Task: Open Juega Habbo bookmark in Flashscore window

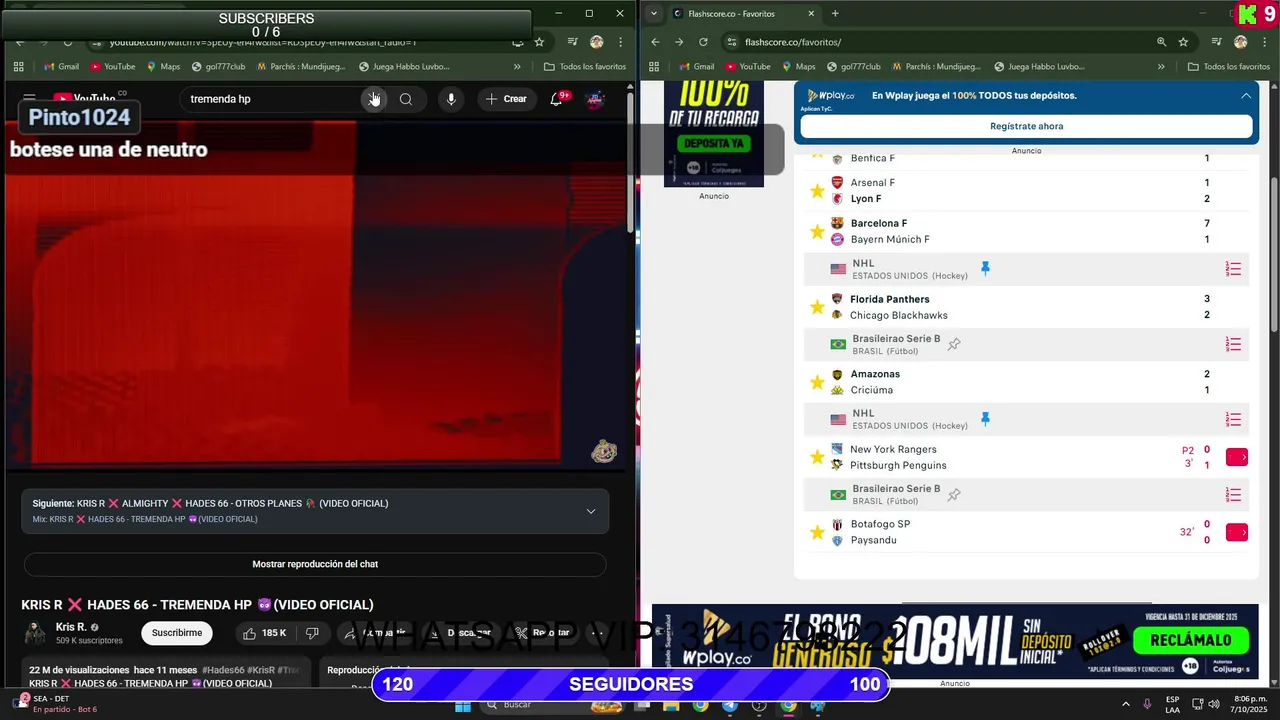Action: click(x=1039, y=67)
